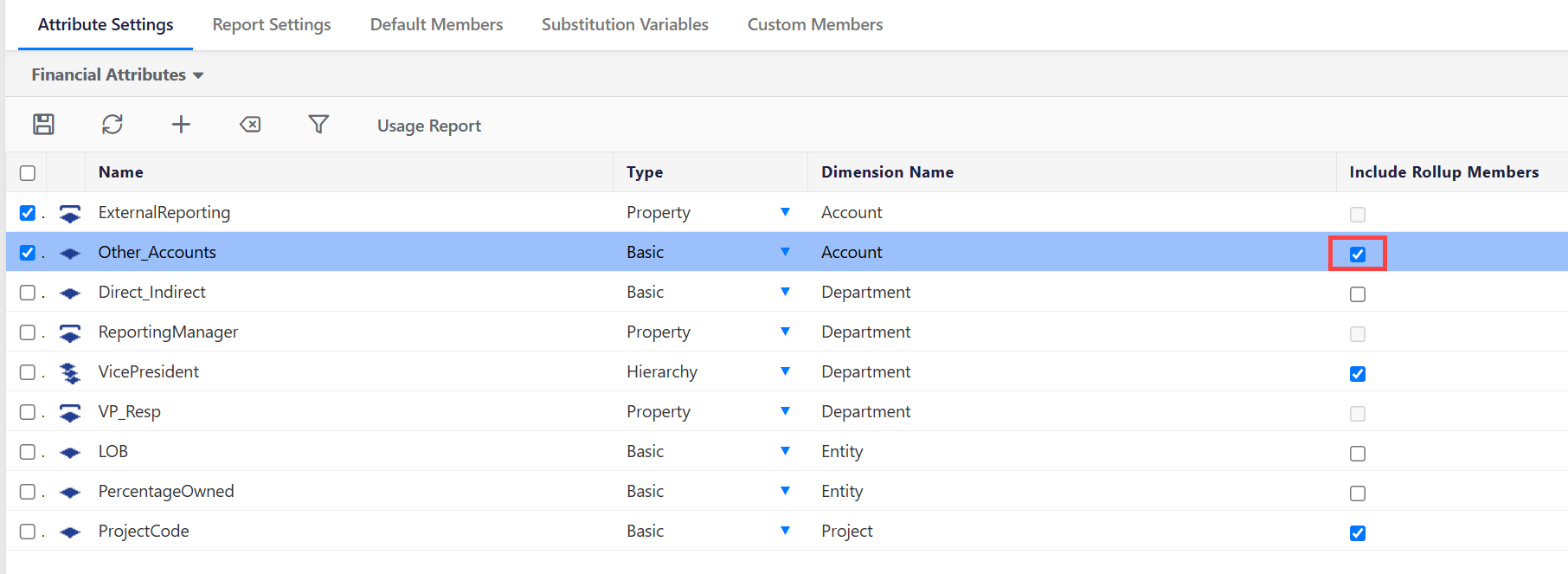The image size is (1568, 574).
Task: Click the ReportingManager attribute name
Action: click(168, 332)
